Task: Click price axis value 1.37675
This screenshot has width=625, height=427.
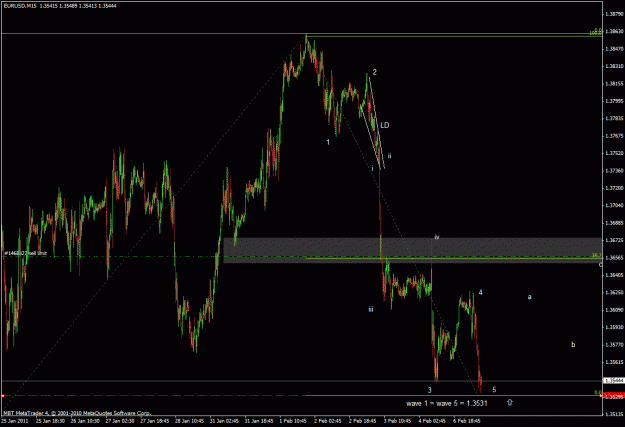Action: click(x=614, y=136)
